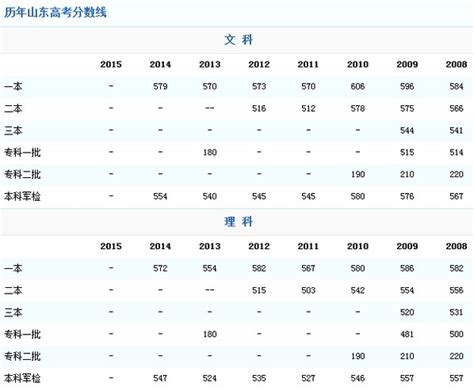Click the 理科 一本 2013 score 554
The image size is (474, 390).
210,268
